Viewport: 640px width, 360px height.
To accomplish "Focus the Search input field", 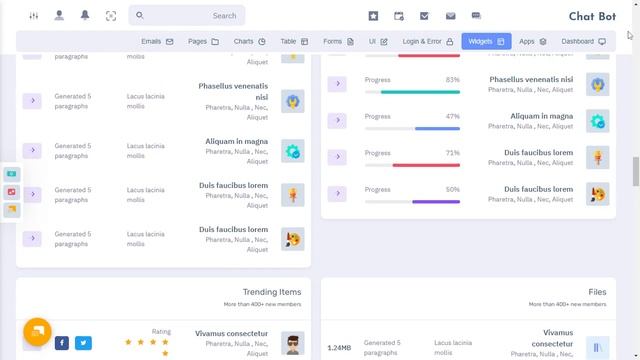I will (x=187, y=16).
